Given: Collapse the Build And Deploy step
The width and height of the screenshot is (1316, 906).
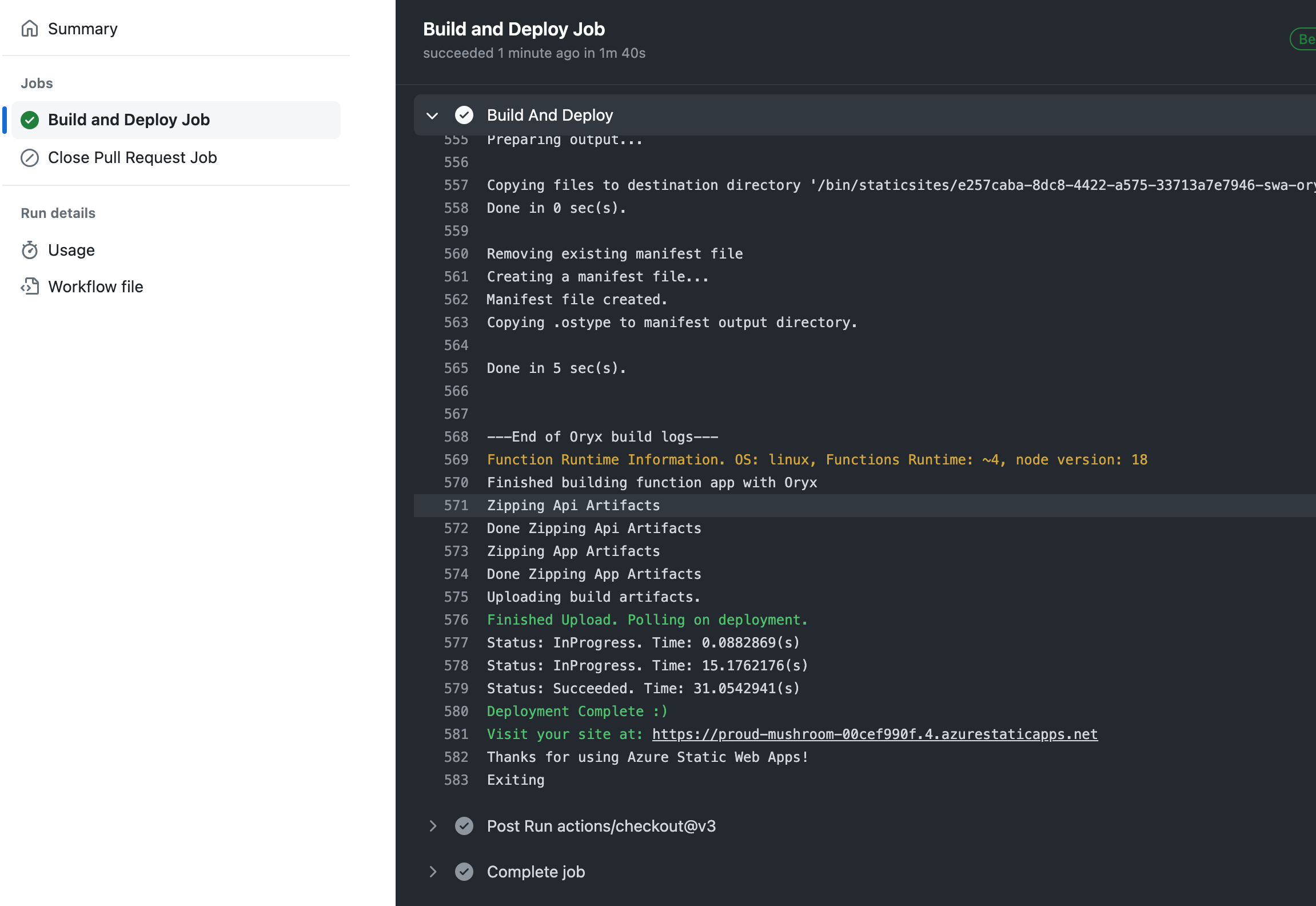Looking at the screenshot, I should (x=432, y=116).
